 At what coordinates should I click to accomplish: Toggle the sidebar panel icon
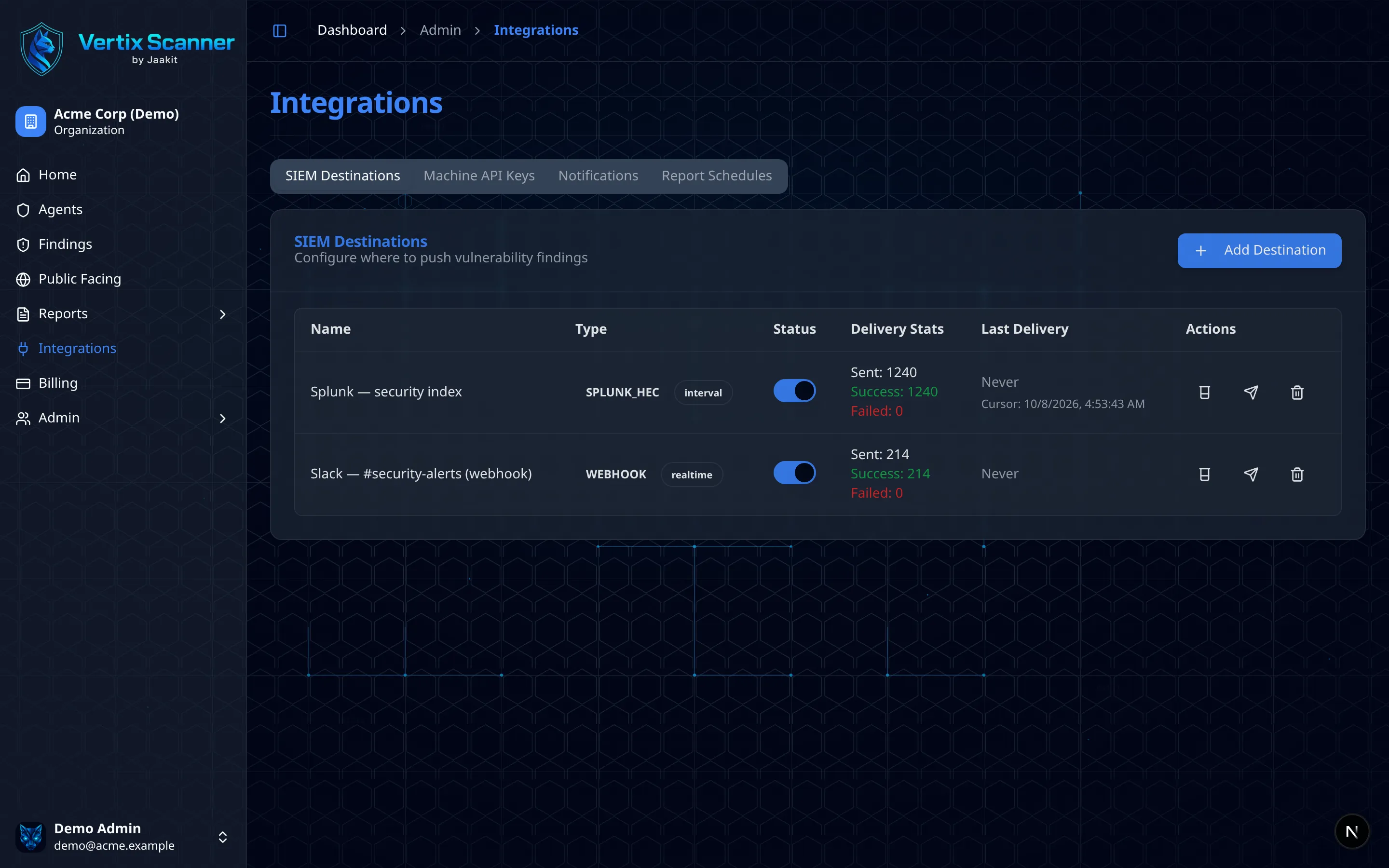pyautogui.click(x=280, y=30)
